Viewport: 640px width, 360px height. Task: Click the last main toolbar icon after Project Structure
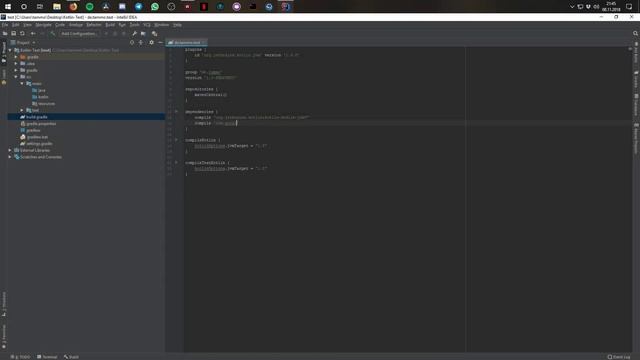tap(154, 33)
